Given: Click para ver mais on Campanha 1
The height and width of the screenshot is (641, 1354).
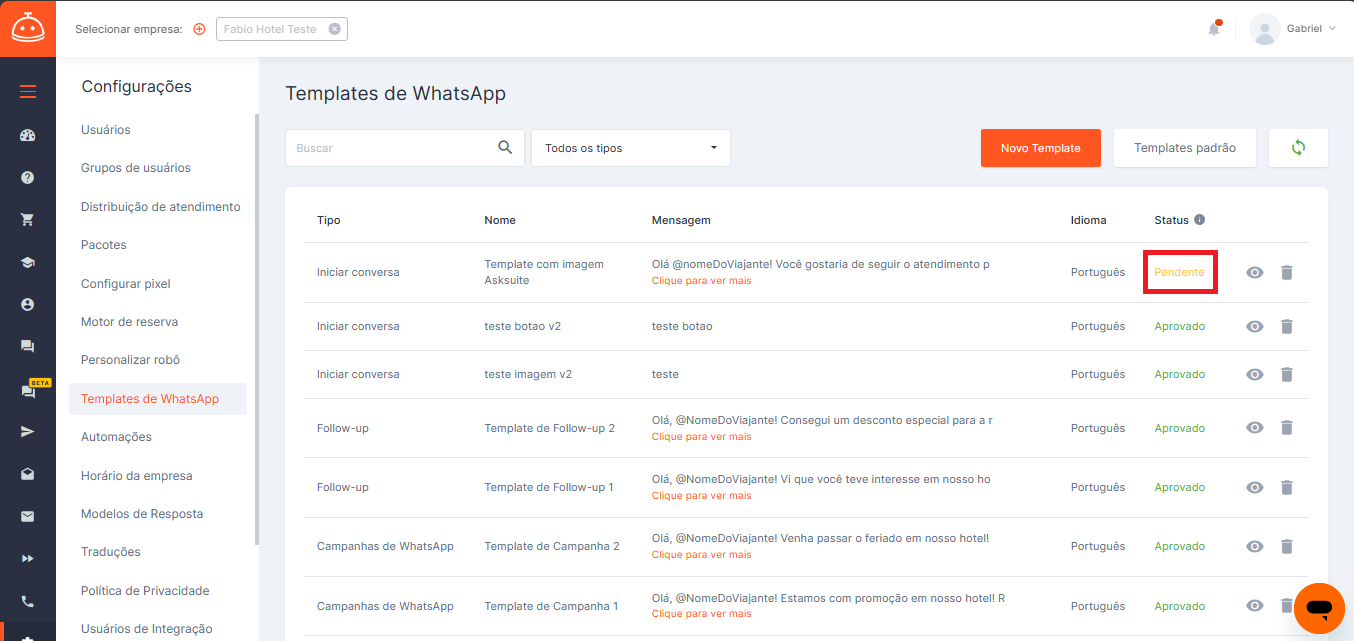Looking at the screenshot, I should click(701, 614).
